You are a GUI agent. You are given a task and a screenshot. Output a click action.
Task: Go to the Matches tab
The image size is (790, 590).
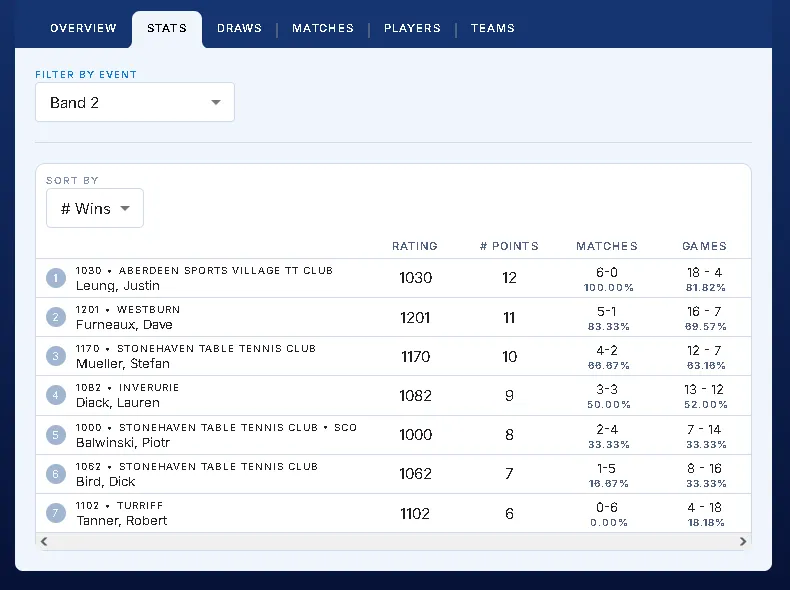[x=323, y=28]
